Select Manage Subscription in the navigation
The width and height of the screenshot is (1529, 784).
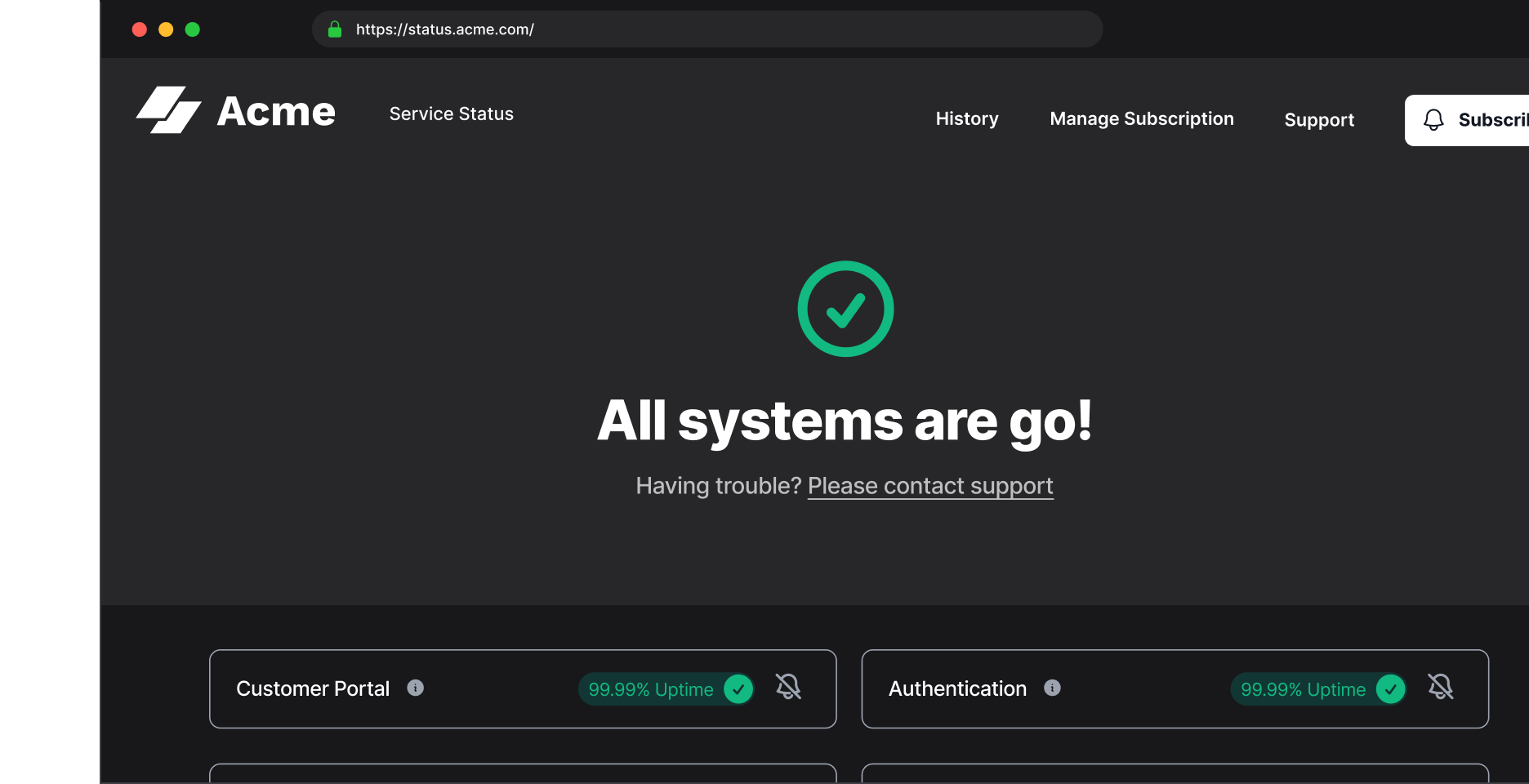click(x=1141, y=118)
